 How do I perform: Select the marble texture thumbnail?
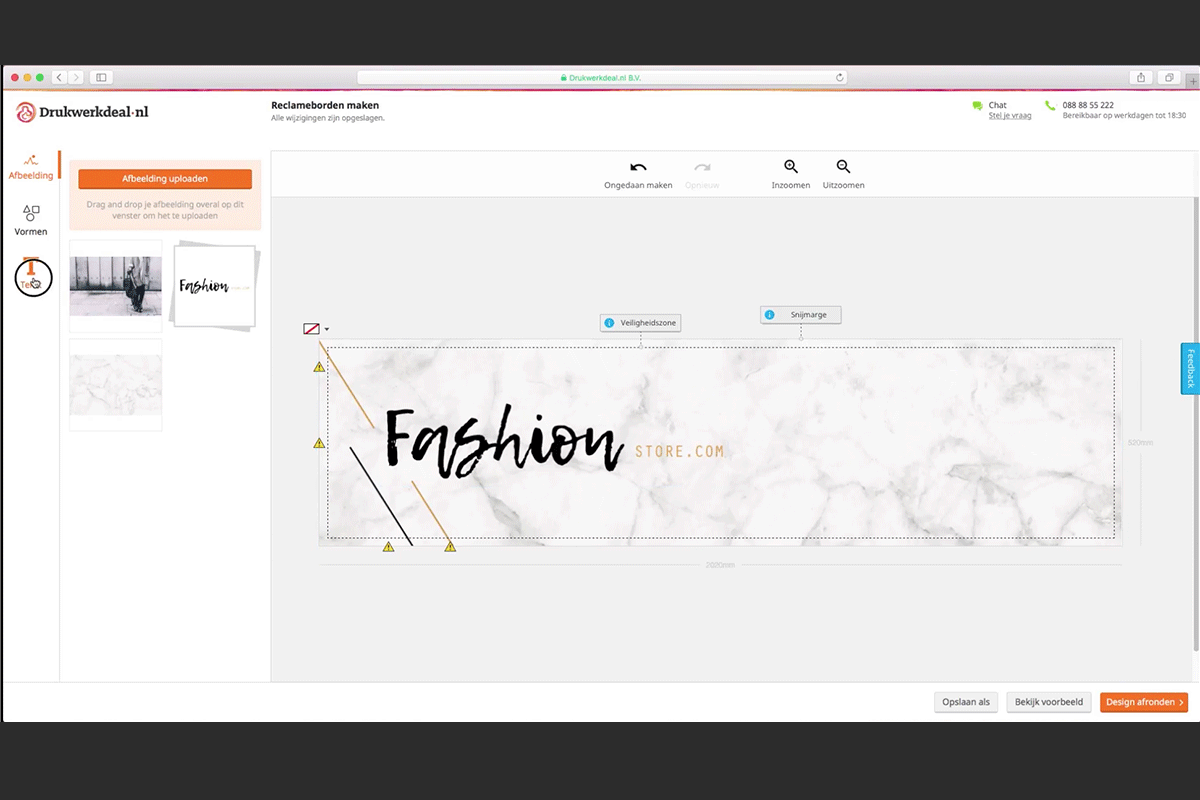(x=115, y=385)
